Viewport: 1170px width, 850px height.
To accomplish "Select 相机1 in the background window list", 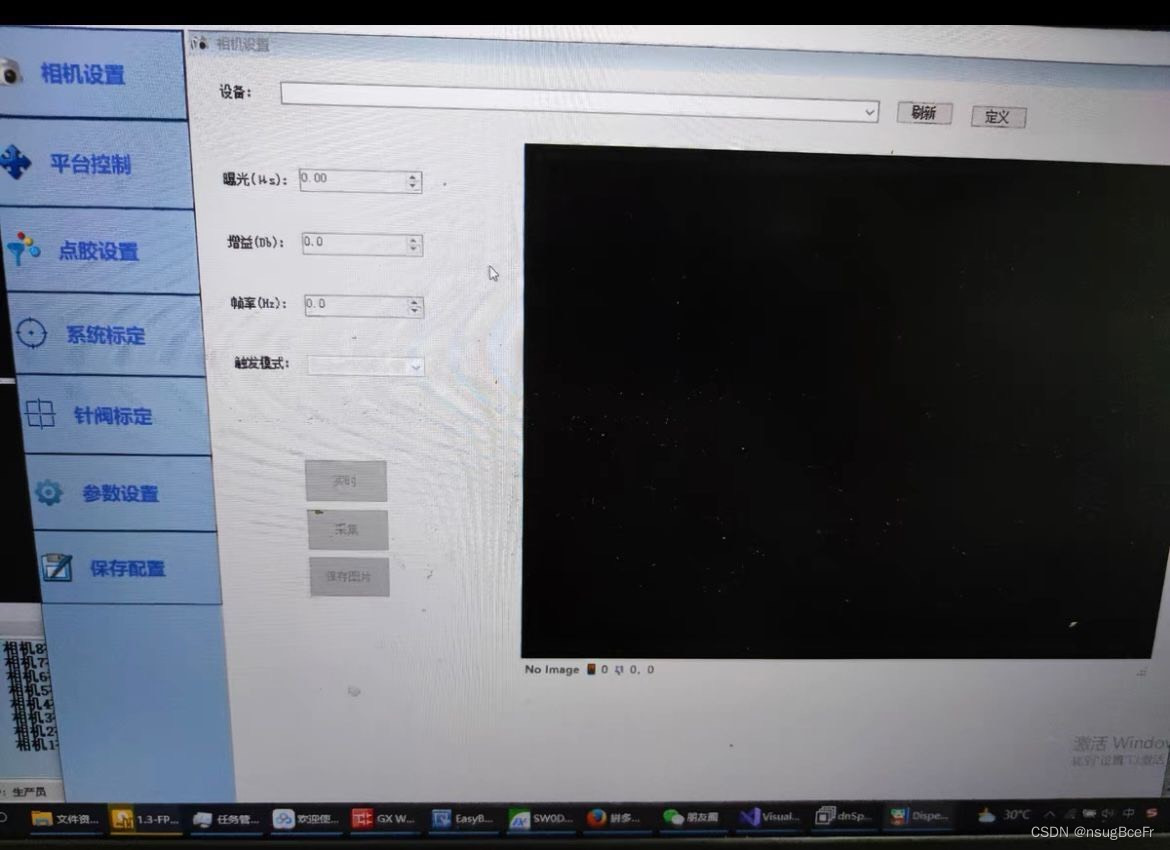I will (37, 743).
